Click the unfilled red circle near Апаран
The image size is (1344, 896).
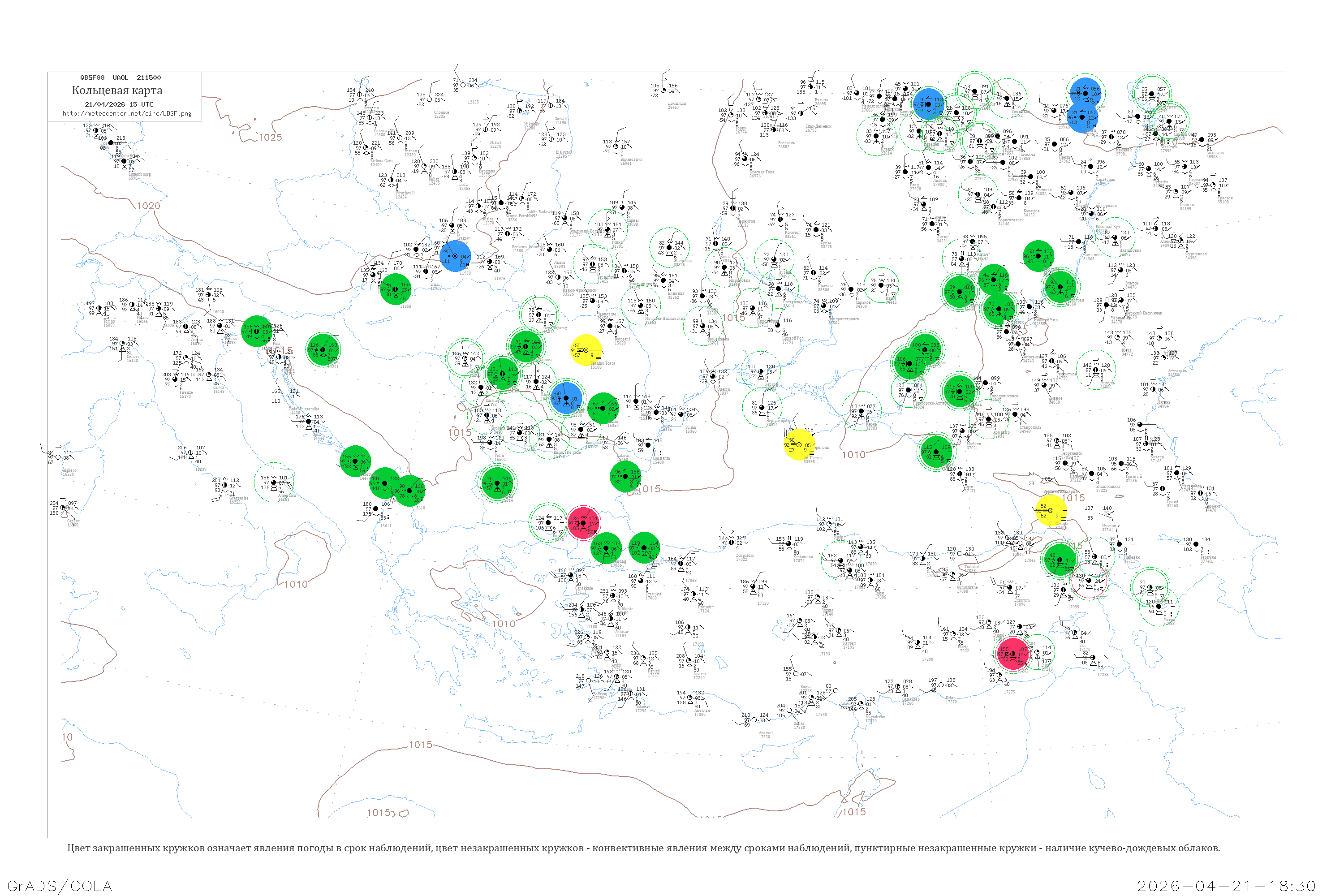click(1089, 581)
